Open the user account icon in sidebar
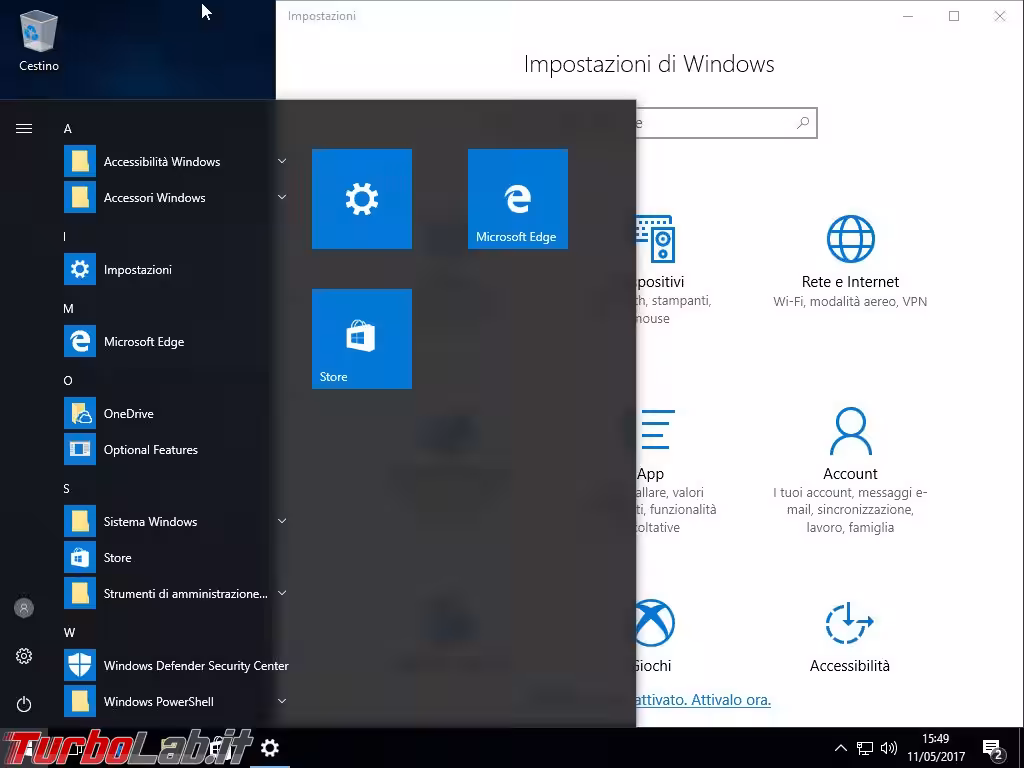Image resolution: width=1024 pixels, height=768 pixels. (x=24, y=608)
